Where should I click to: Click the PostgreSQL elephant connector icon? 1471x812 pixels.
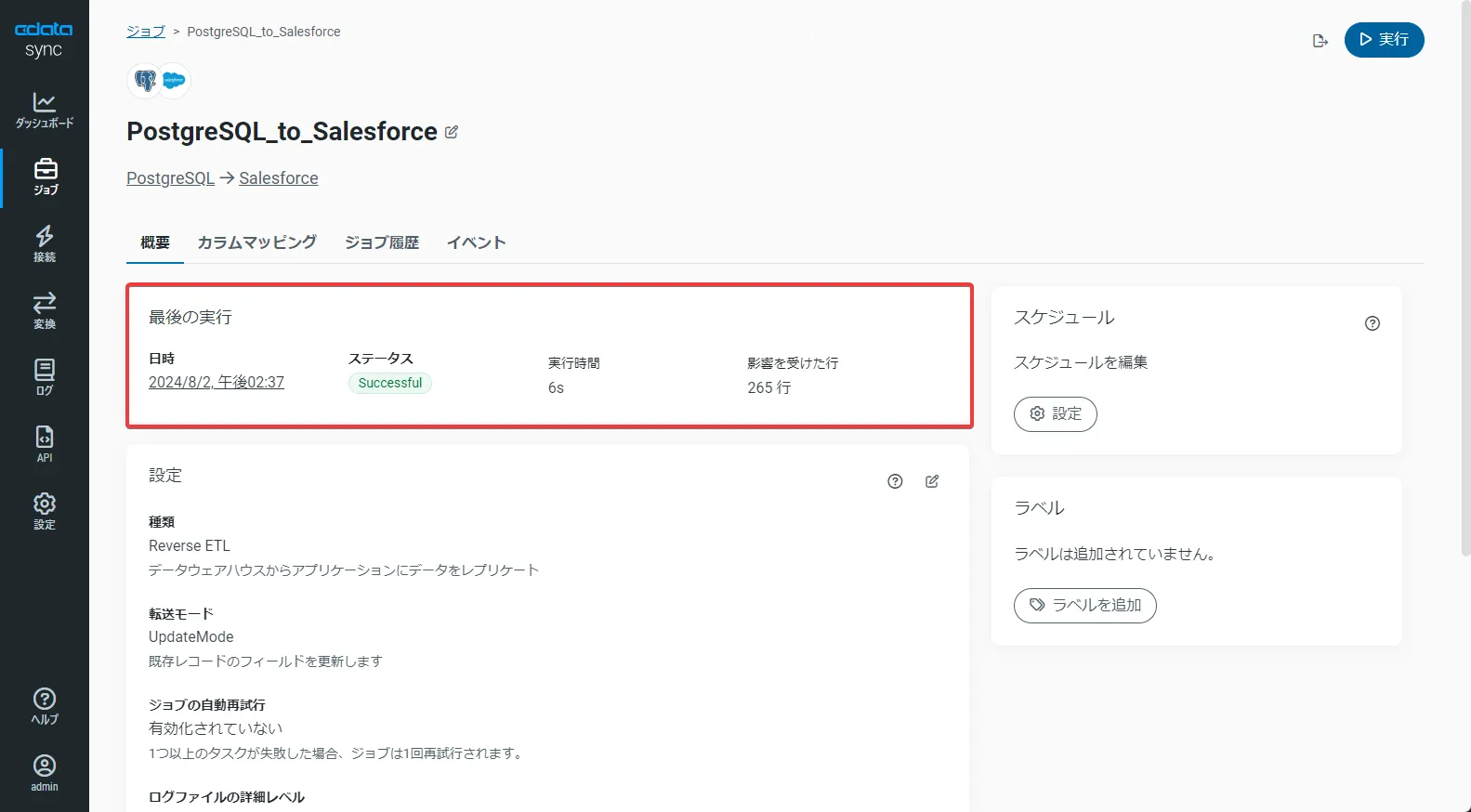[145, 81]
